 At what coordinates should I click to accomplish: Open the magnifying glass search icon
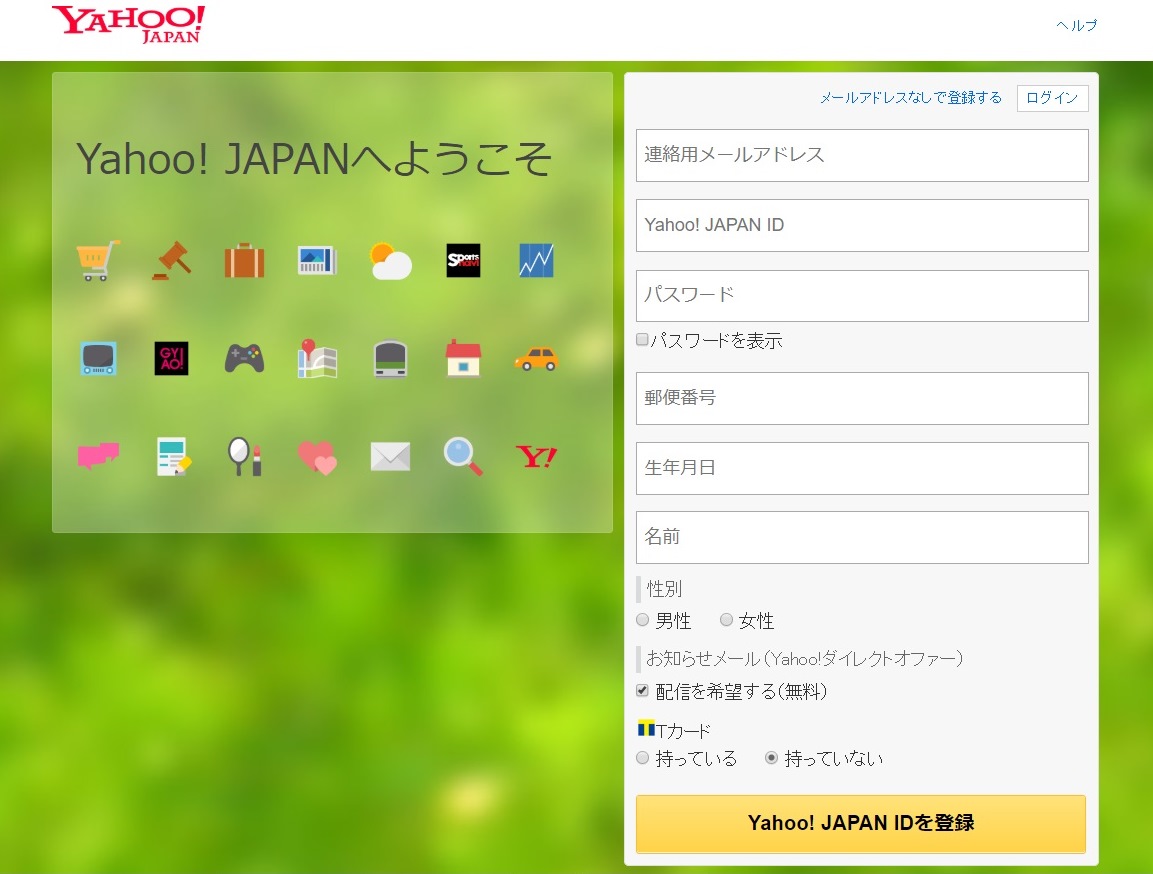coord(463,456)
